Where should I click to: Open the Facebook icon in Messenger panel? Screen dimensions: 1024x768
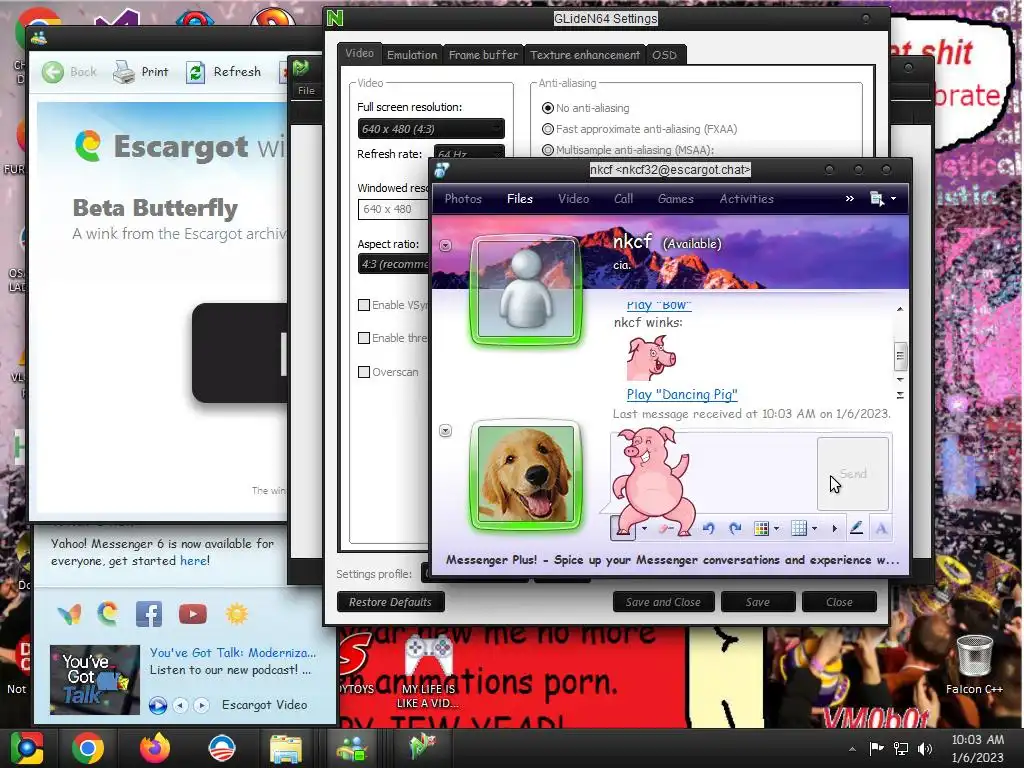pyautogui.click(x=149, y=614)
